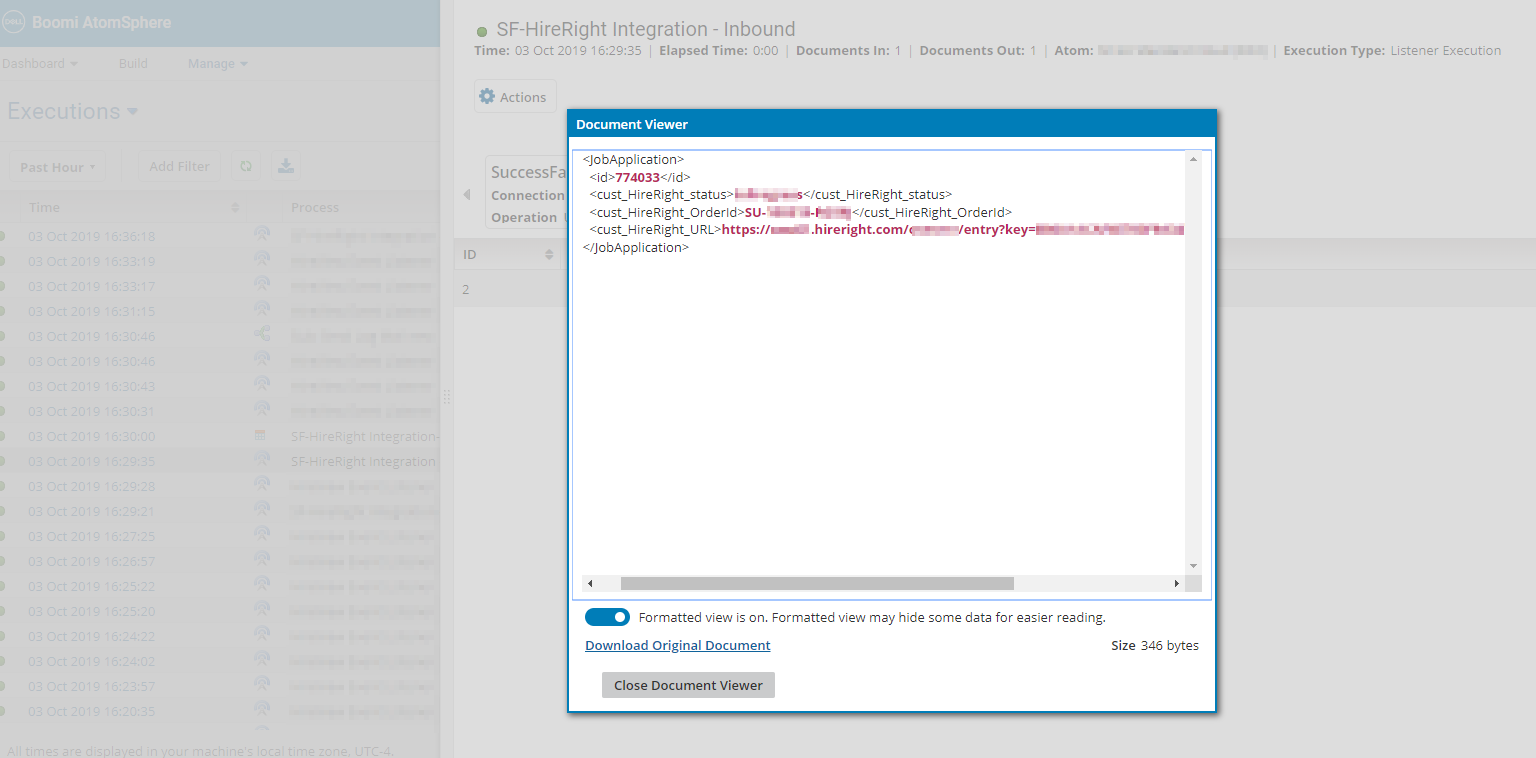
Task: Click listener icon in the 16:25:20 row
Action: 261,610
